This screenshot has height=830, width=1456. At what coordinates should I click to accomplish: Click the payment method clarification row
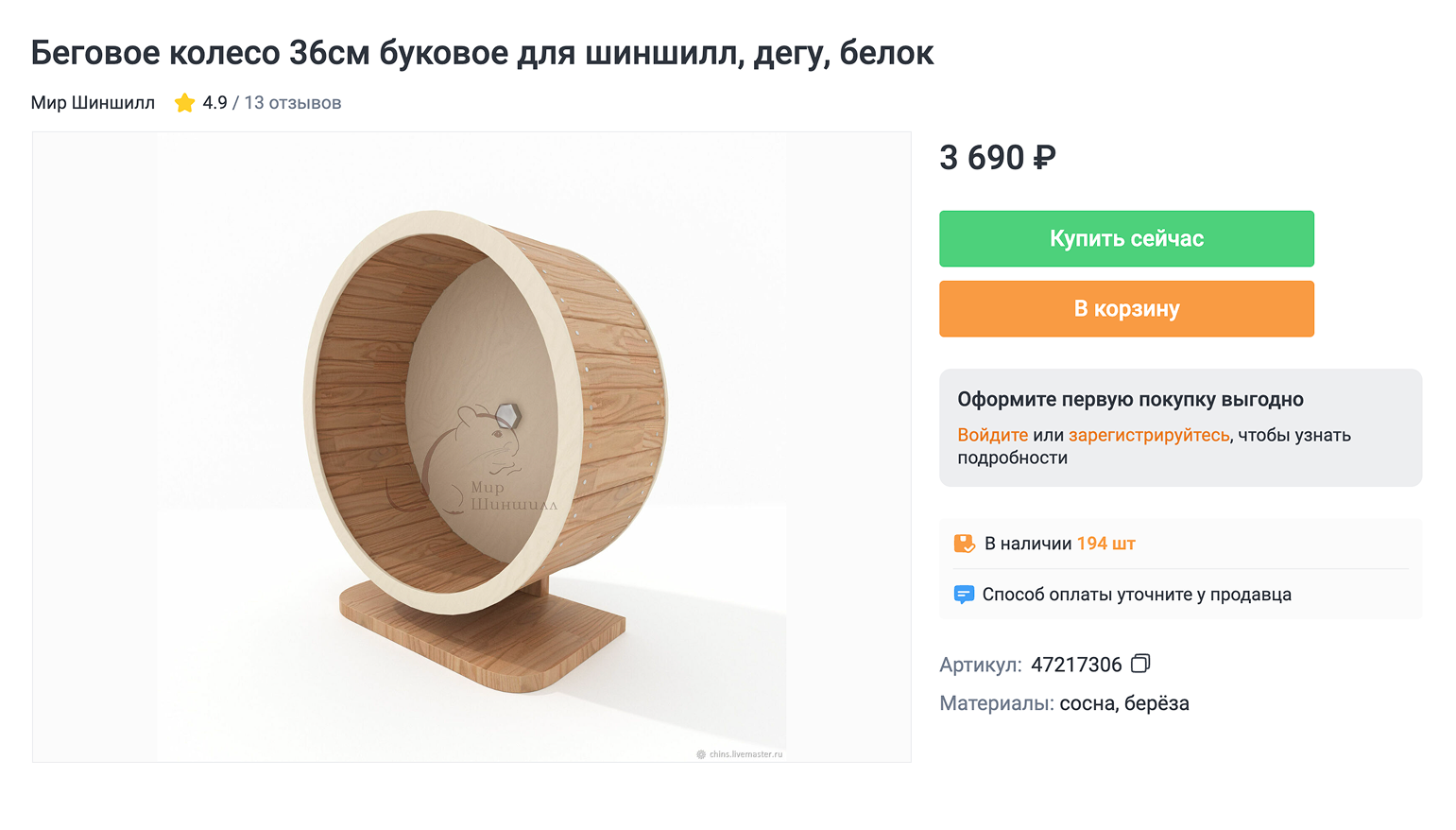[1137, 594]
